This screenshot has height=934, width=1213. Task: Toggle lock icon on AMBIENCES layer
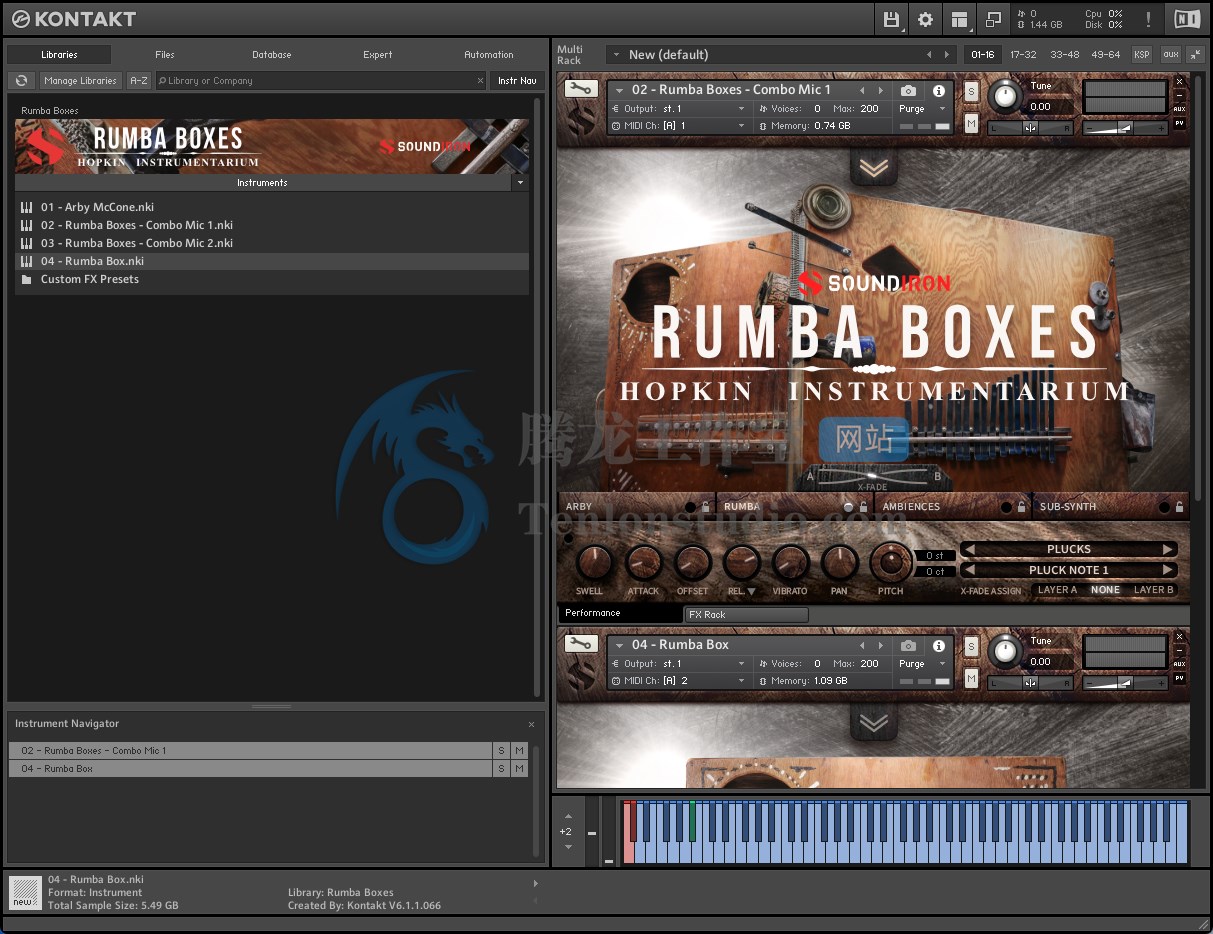(x=1021, y=507)
